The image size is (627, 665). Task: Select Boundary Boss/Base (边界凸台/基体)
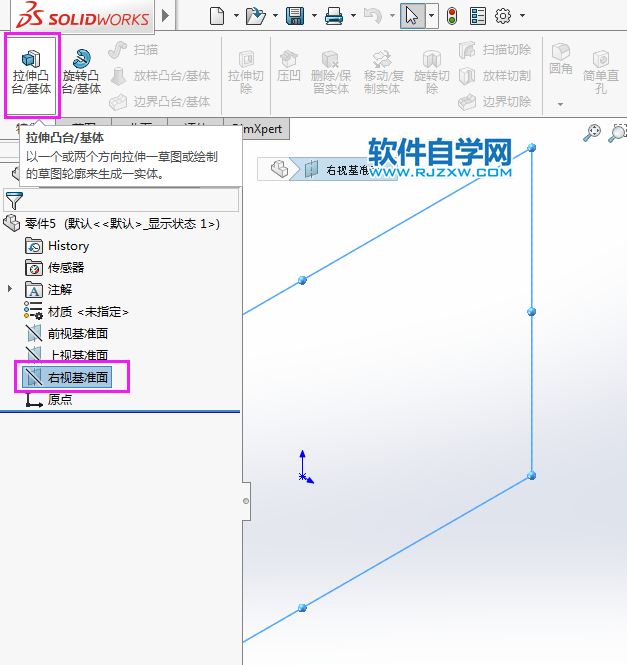[160, 102]
